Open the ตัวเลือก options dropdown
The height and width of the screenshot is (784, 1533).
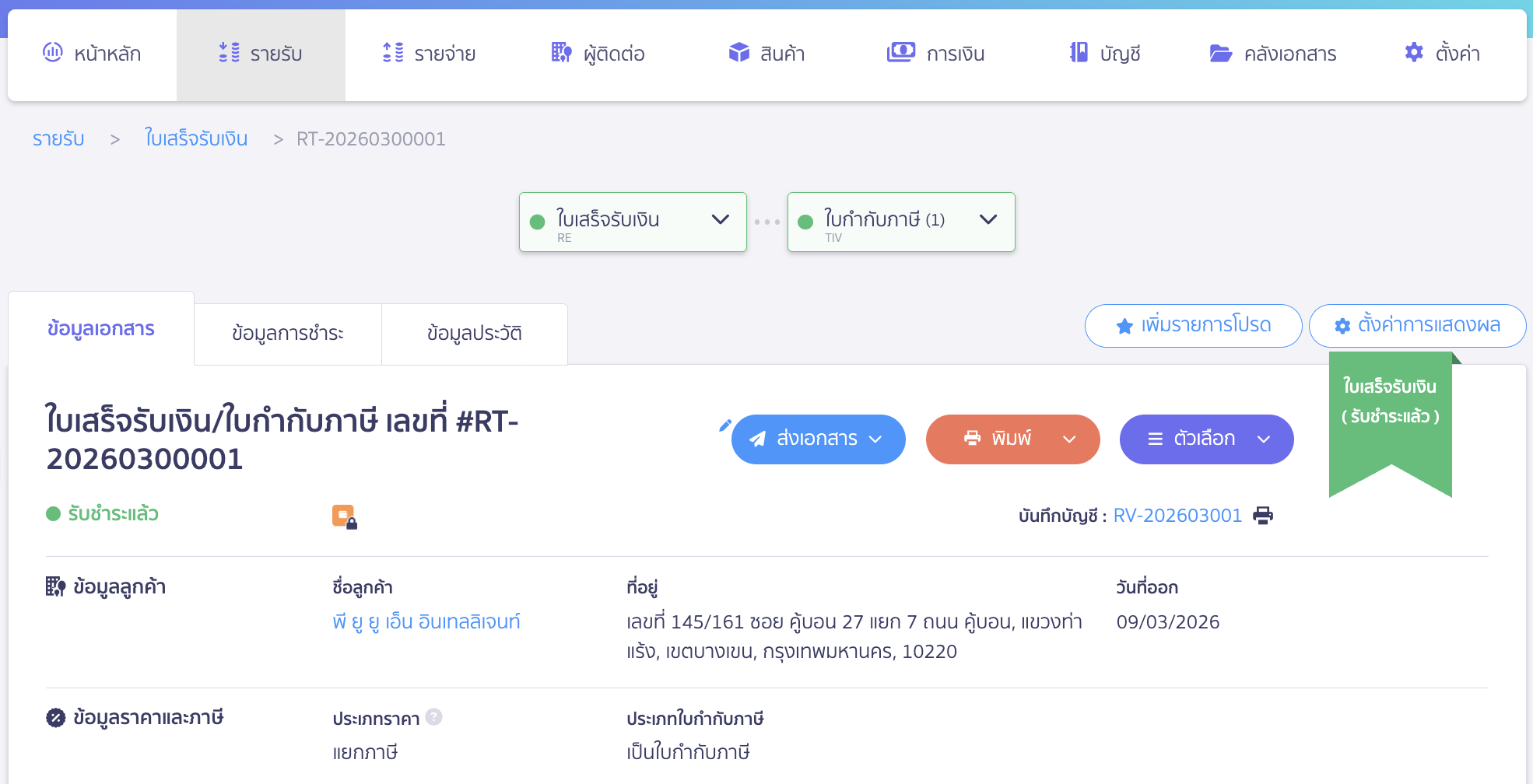[x=1263, y=439]
